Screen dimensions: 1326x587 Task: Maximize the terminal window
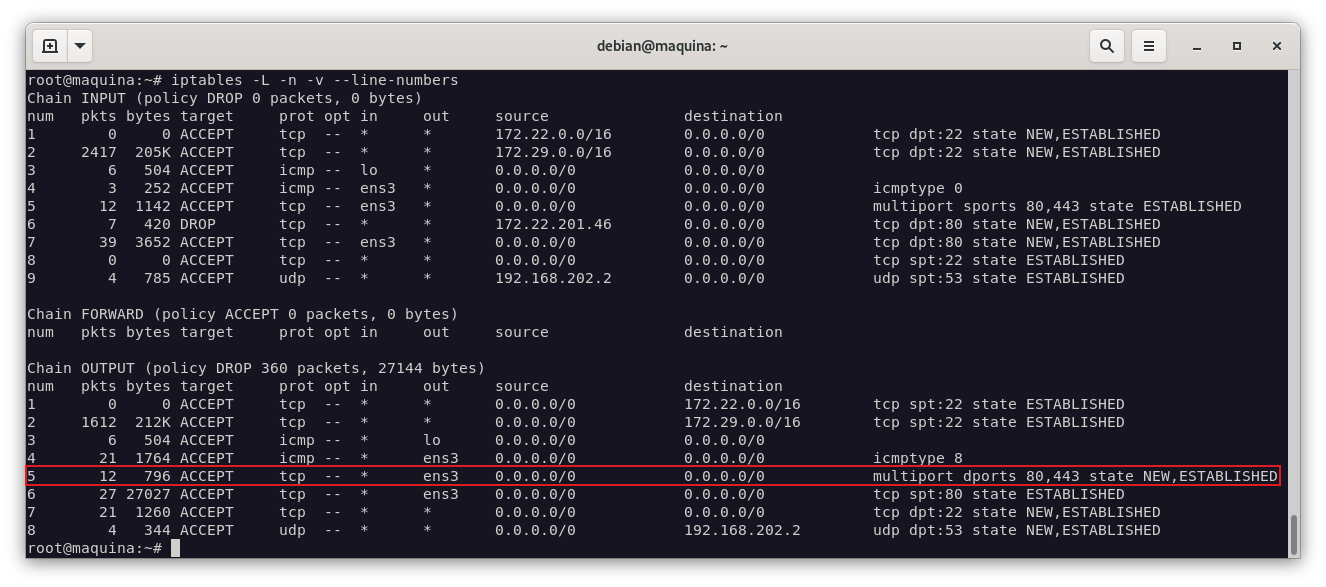1237,46
